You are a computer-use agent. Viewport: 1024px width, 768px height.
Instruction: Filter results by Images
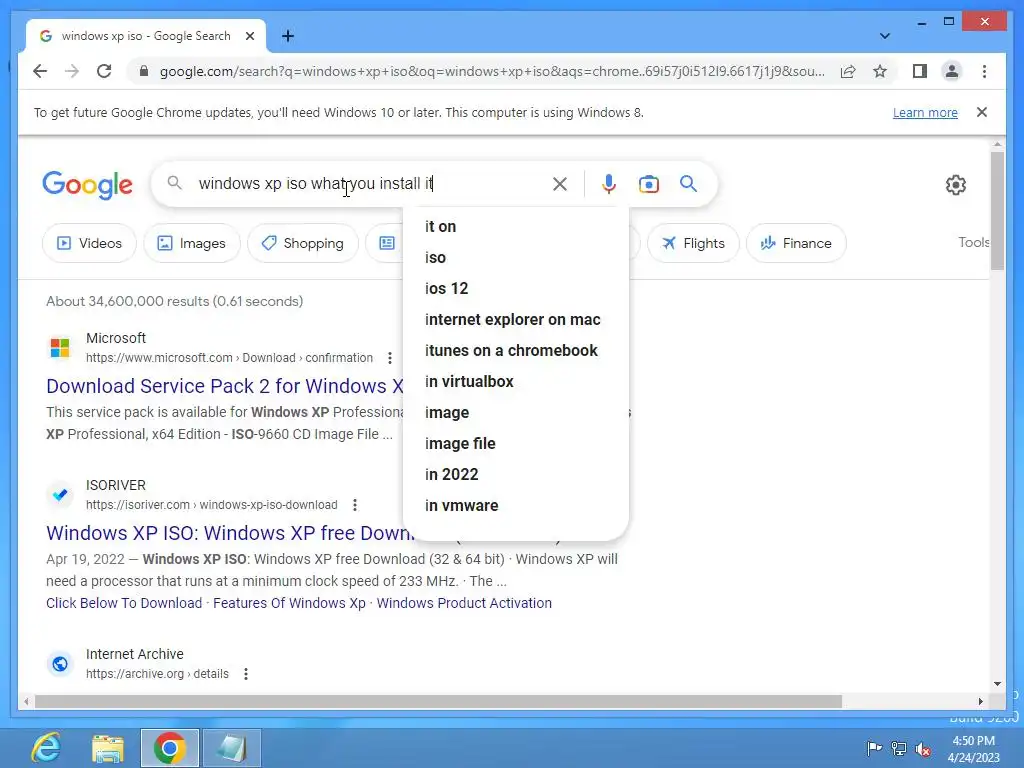[x=192, y=243]
